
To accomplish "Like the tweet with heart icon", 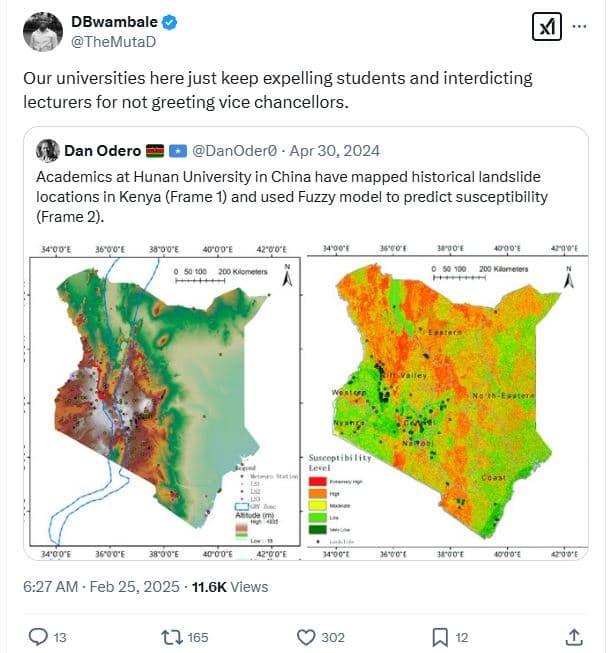I will pyautogui.click(x=307, y=636).
